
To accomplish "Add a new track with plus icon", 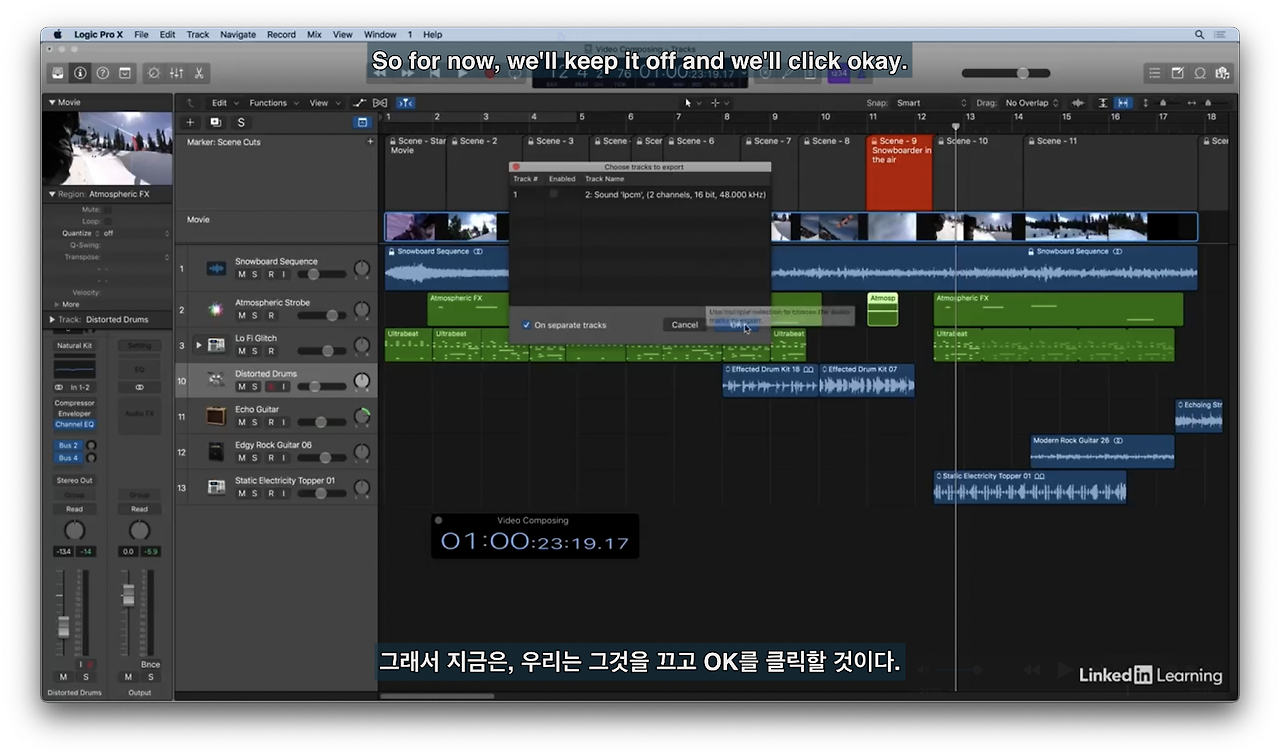I will point(190,122).
